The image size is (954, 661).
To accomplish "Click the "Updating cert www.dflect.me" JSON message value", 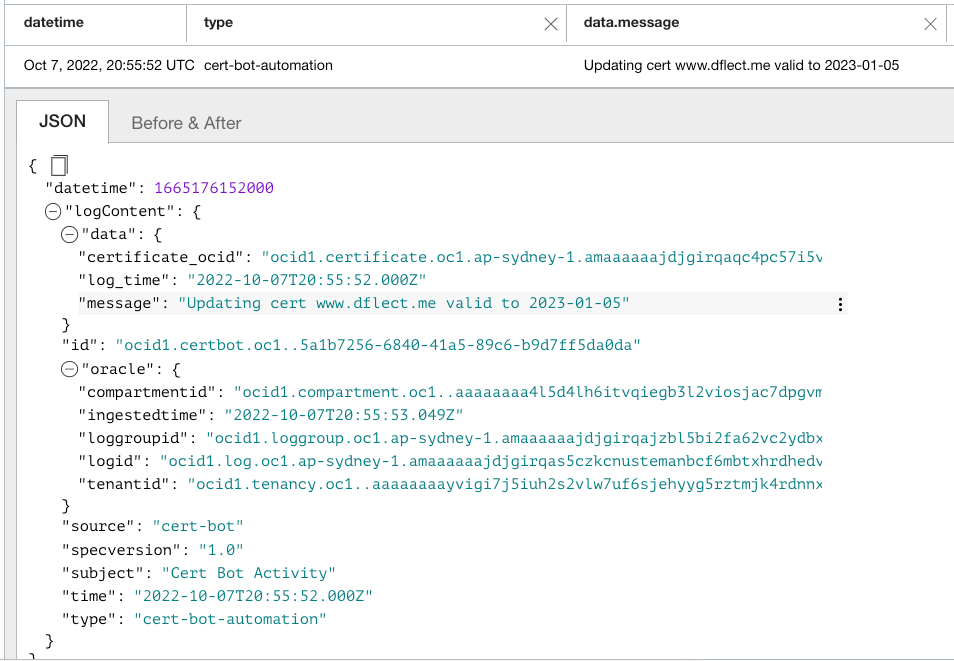I will [x=404, y=303].
